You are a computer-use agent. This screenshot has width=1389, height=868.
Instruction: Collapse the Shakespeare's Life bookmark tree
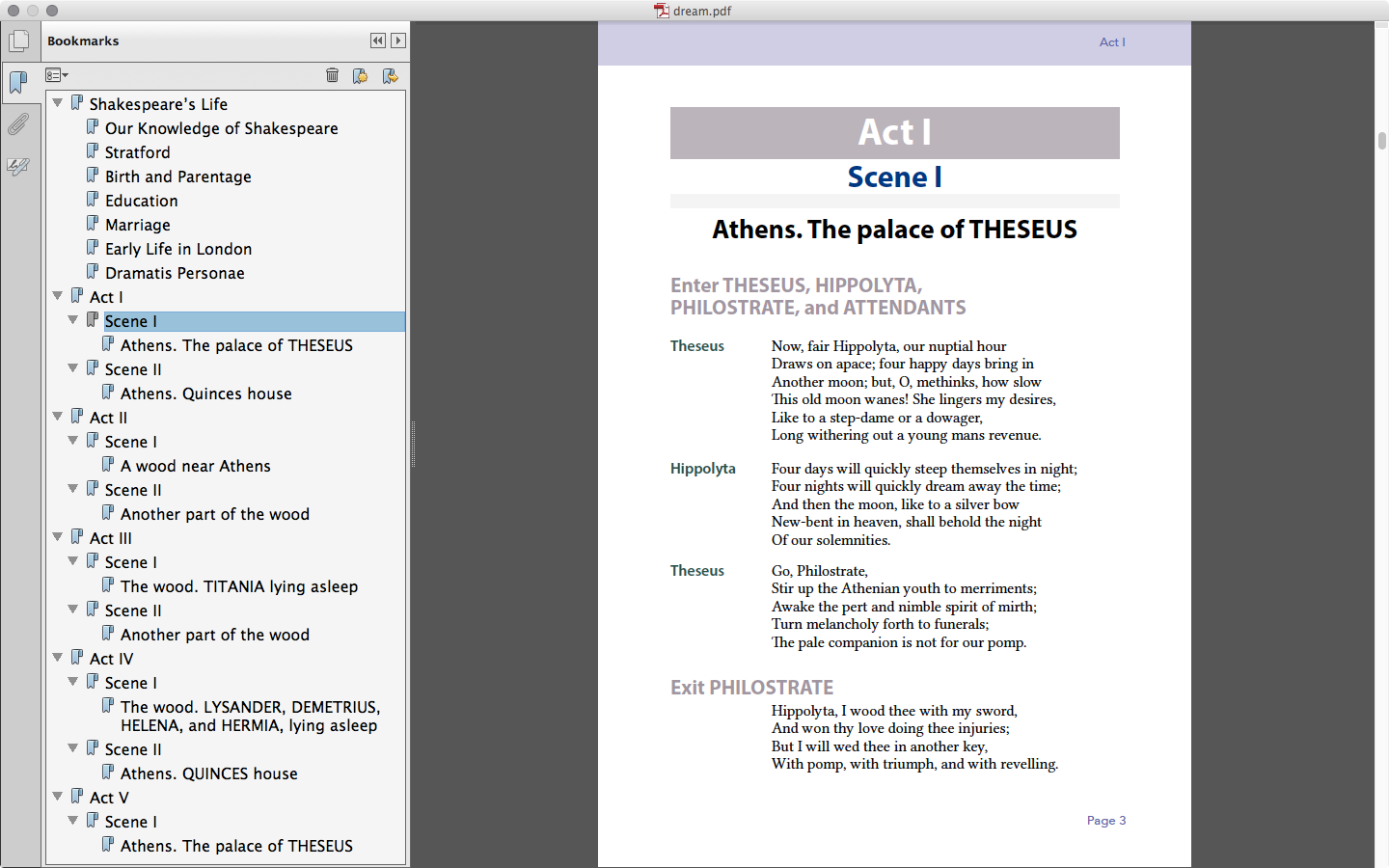(58, 102)
